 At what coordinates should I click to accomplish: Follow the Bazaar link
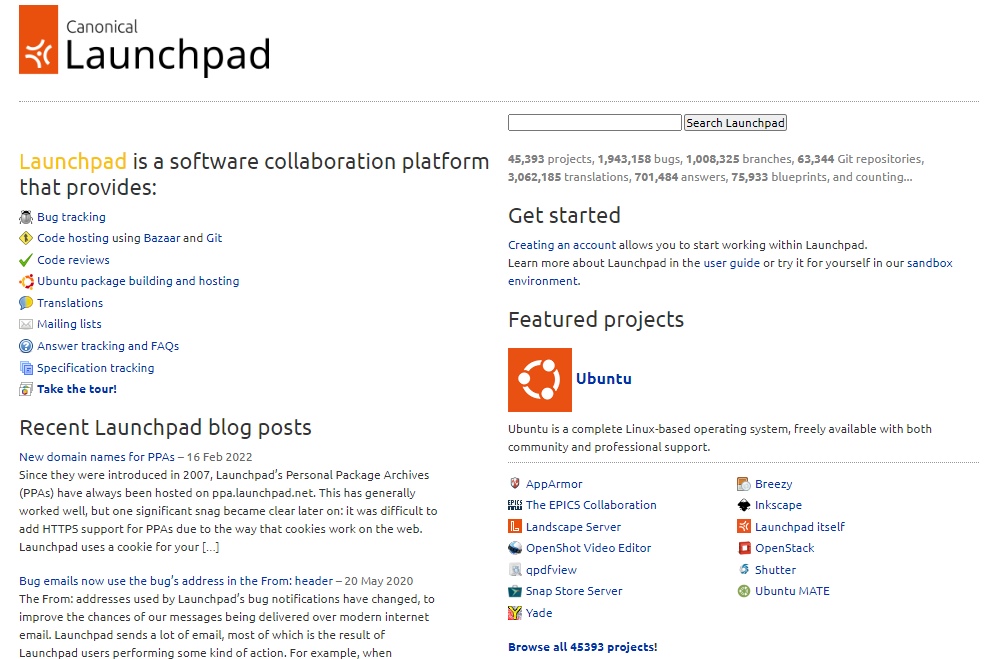[162, 238]
